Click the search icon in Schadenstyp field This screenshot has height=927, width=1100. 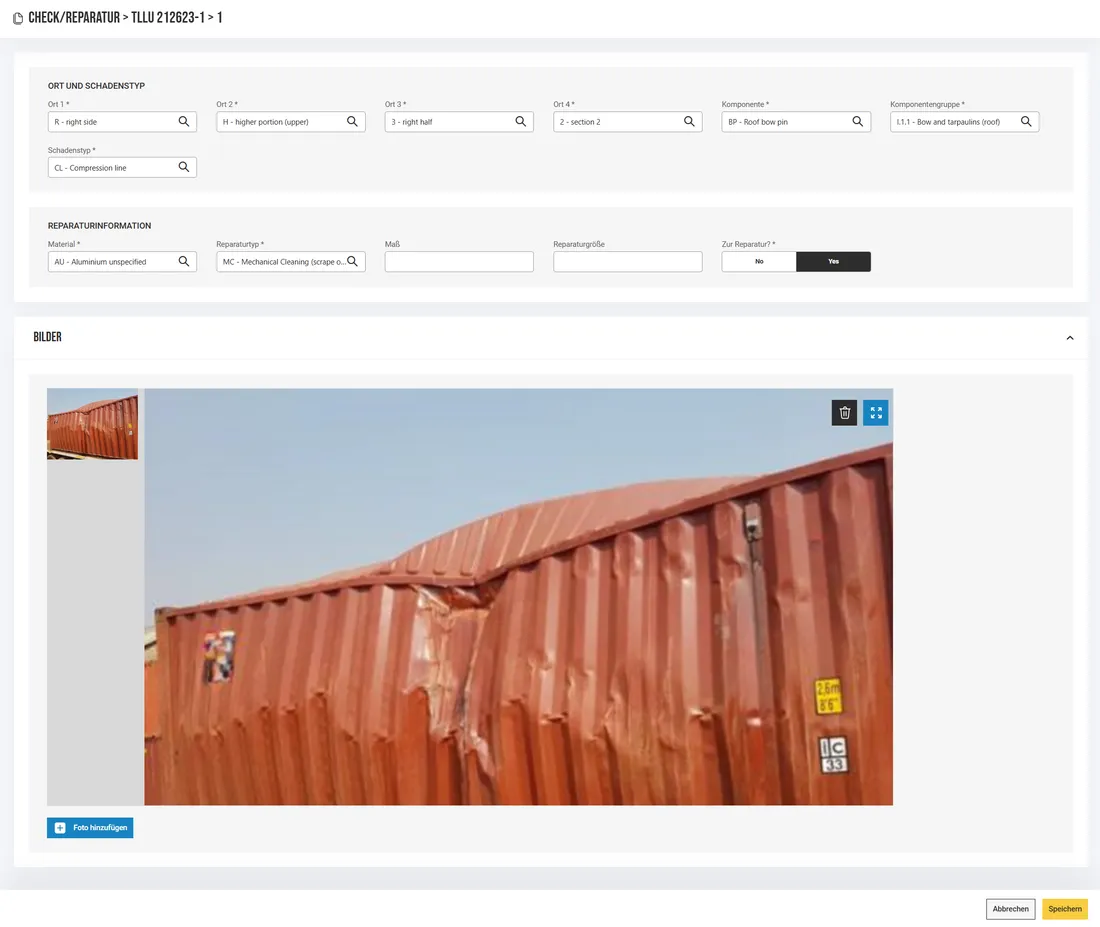[x=184, y=167]
